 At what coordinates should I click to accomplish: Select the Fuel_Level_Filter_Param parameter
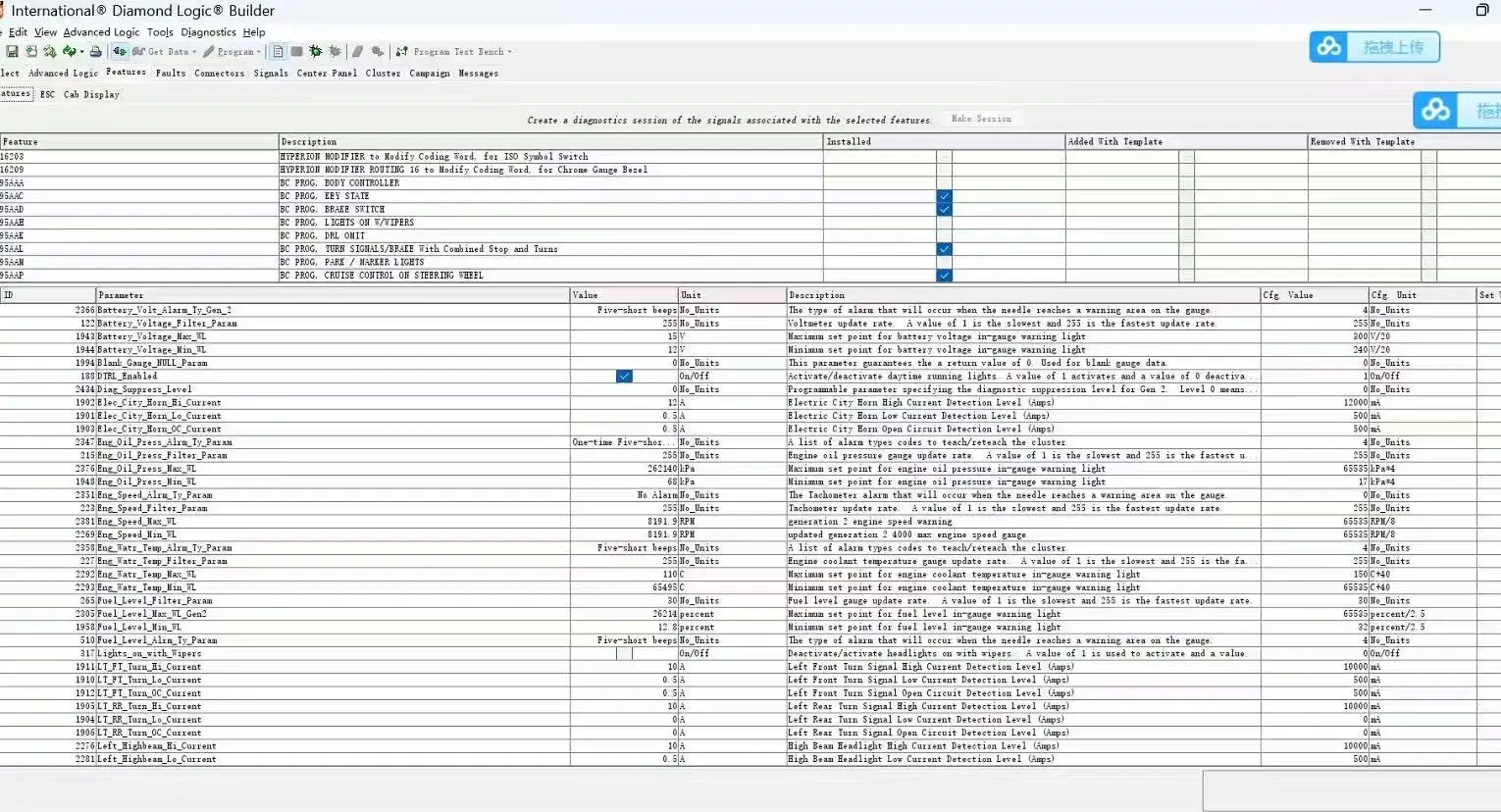coord(154,601)
